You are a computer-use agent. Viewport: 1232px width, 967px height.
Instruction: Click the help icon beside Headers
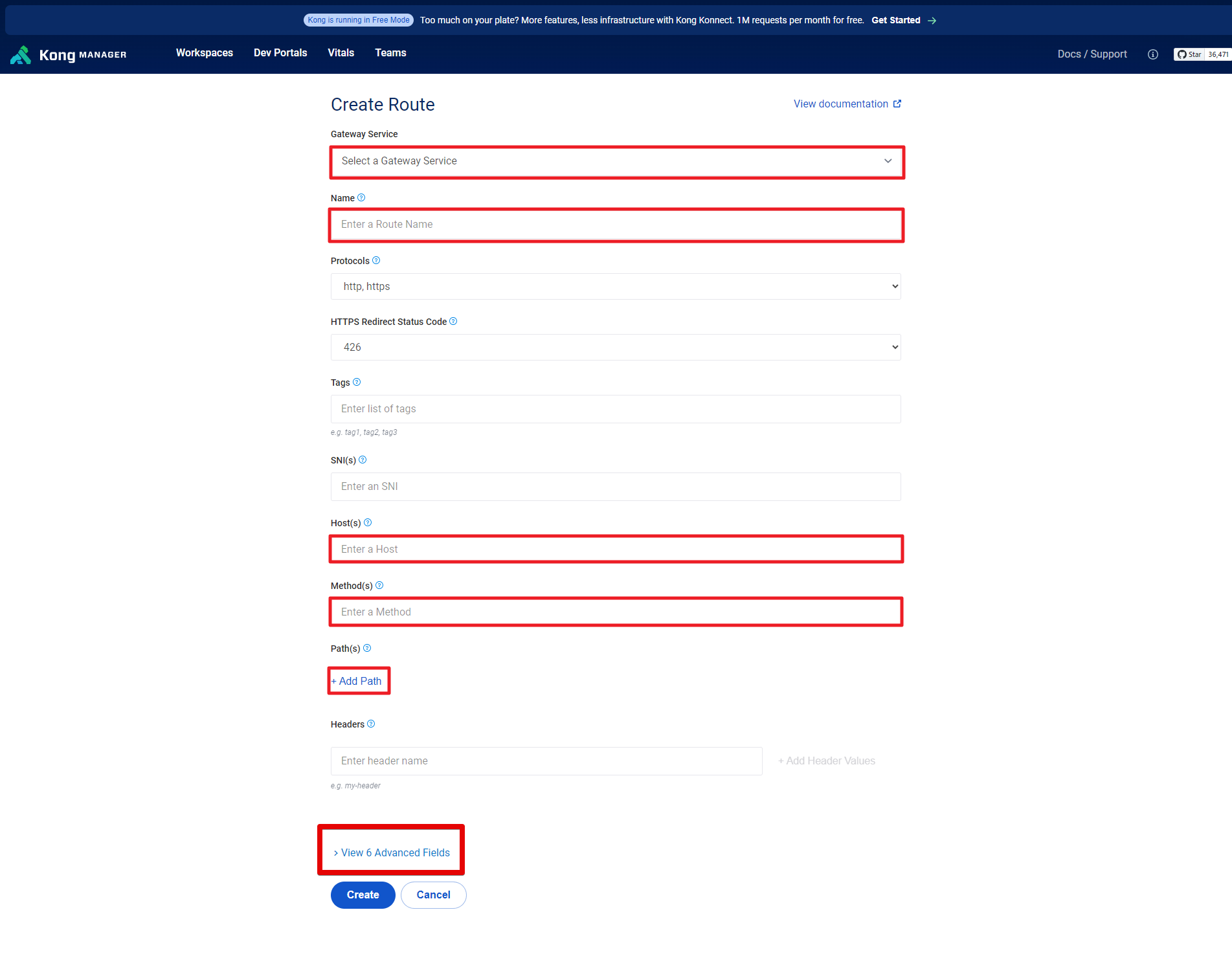pyautogui.click(x=371, y=724)
